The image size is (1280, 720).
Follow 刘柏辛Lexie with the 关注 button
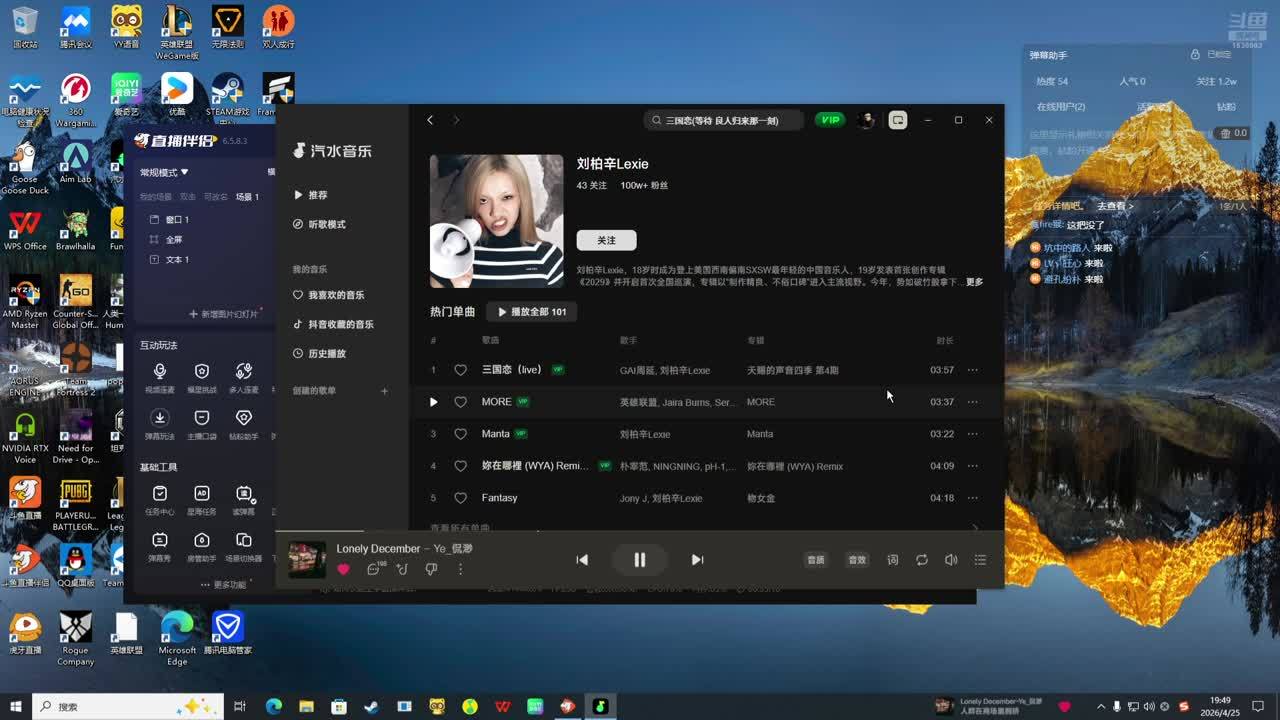(x=606, y=240)
